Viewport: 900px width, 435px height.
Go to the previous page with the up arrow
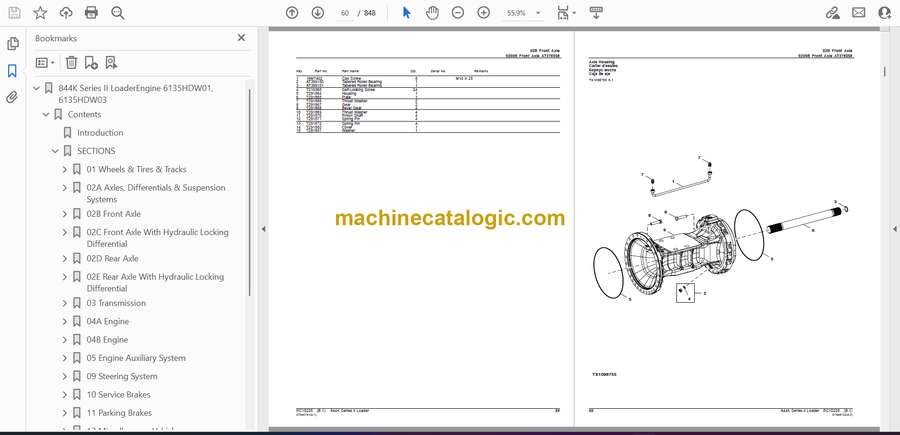292,13
